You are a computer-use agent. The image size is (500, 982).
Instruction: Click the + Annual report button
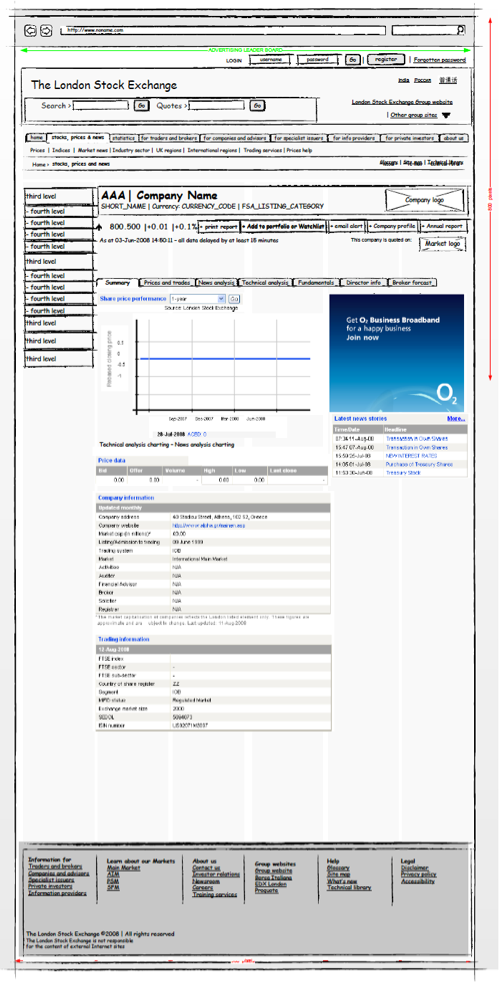(444, 226)
